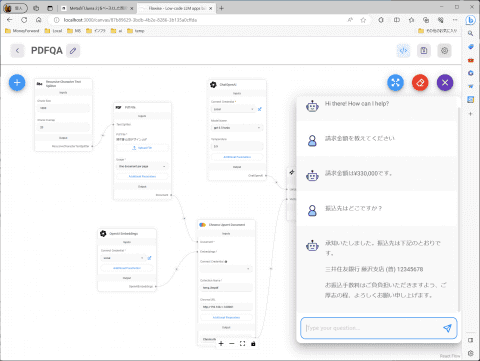
Task: Open ChatOpenAI Connect Credential dropdown
Action: tap(233, 109)
